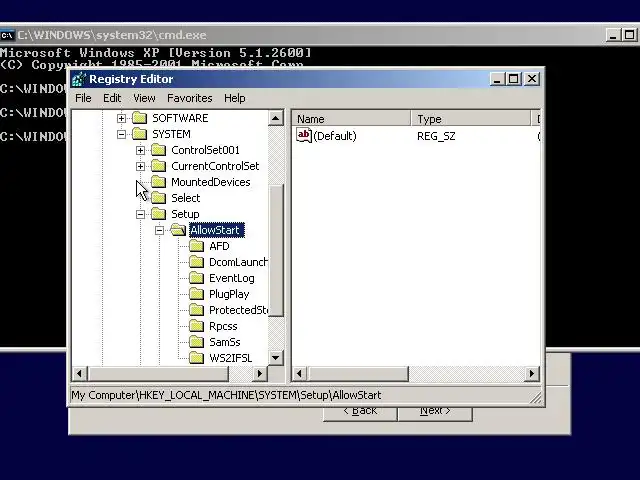
Task: Click the AFD folder icon
Action: (x=196, y=246)
